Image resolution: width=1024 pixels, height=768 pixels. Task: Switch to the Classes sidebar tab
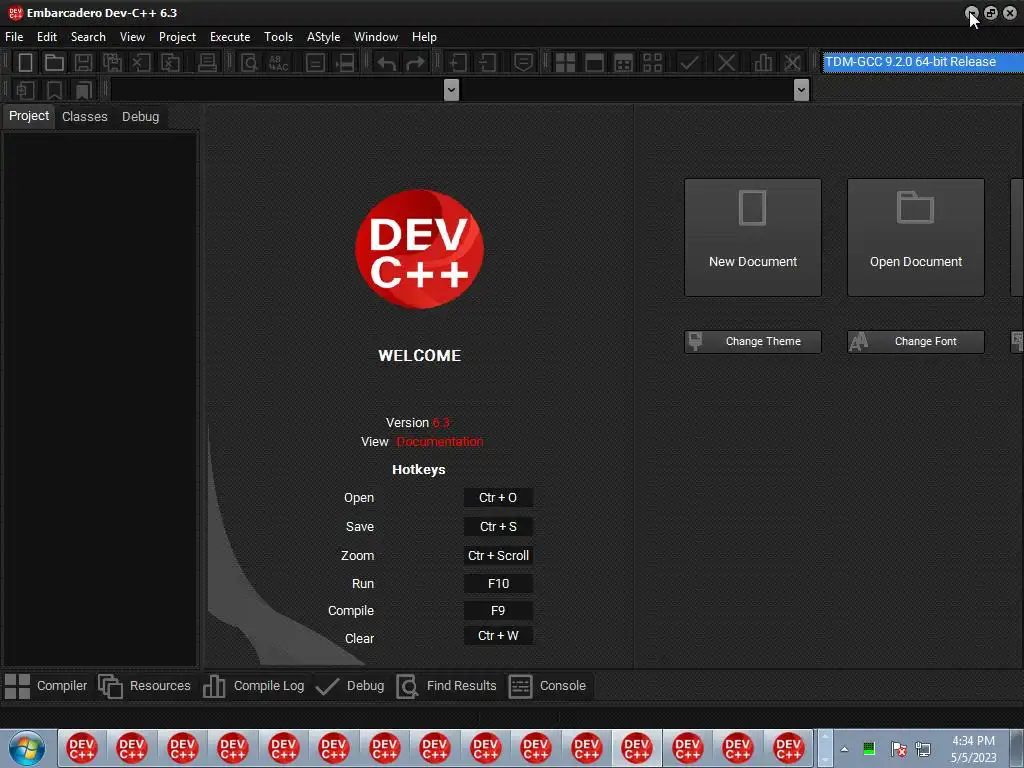(x=85, y=117)
